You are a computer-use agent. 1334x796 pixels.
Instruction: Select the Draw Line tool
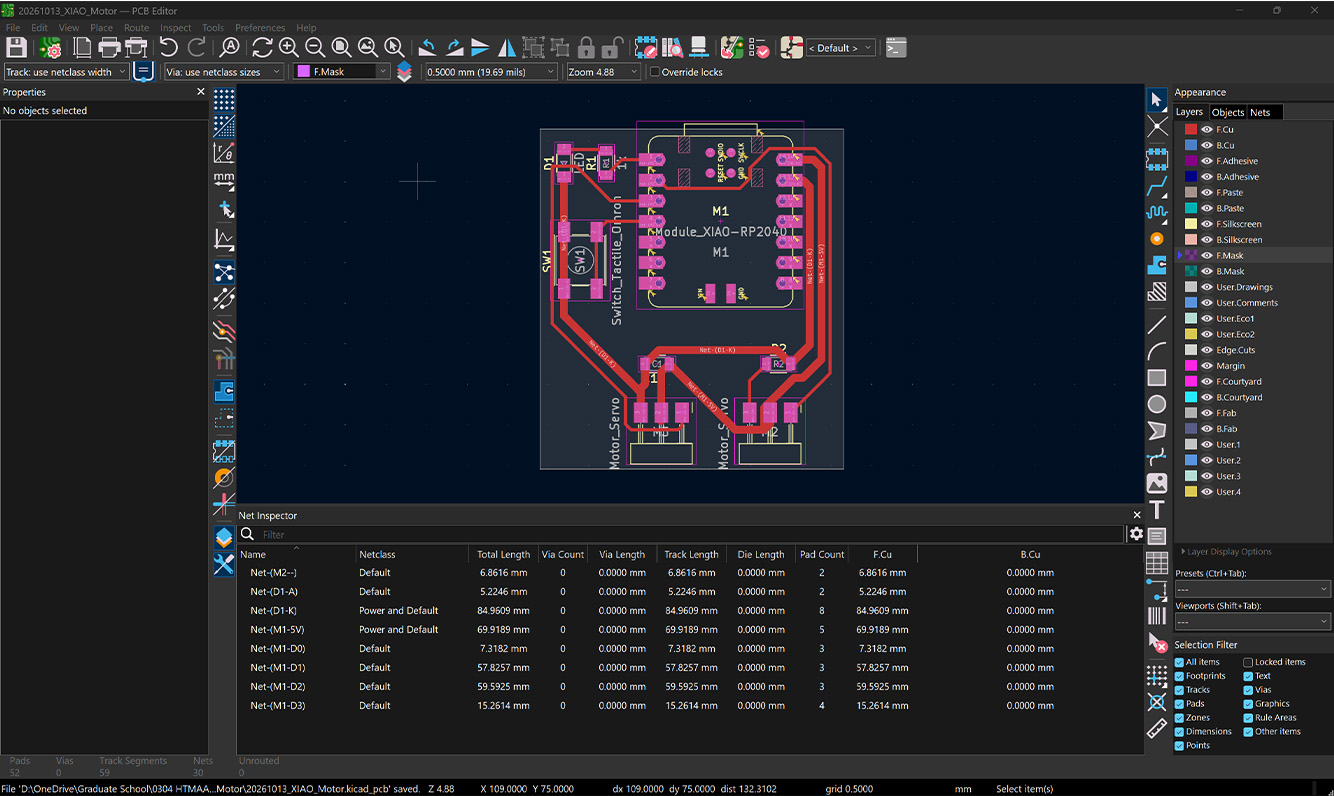tap(1157, 325)
